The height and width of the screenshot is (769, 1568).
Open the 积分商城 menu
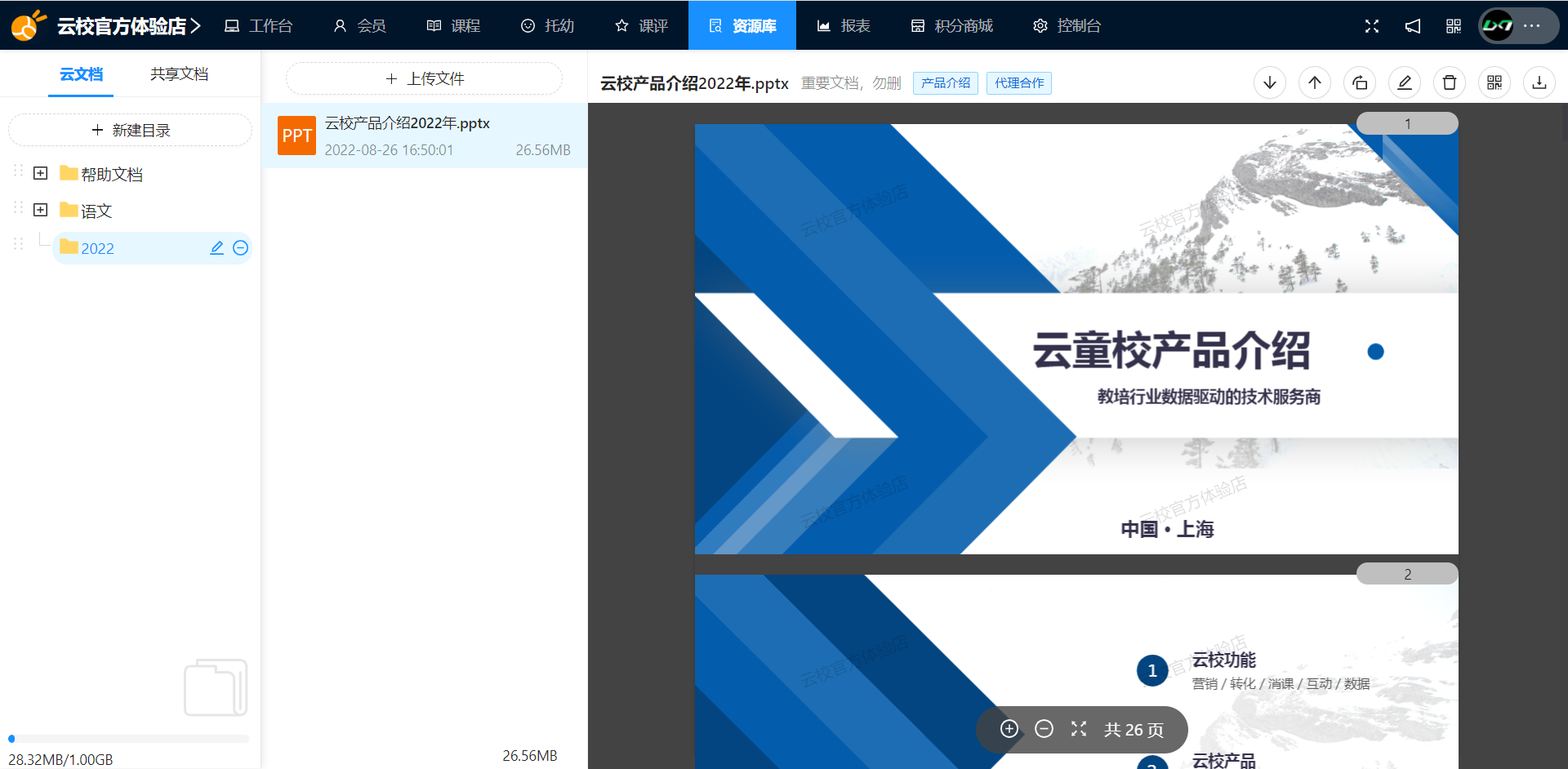click(951, 26)
